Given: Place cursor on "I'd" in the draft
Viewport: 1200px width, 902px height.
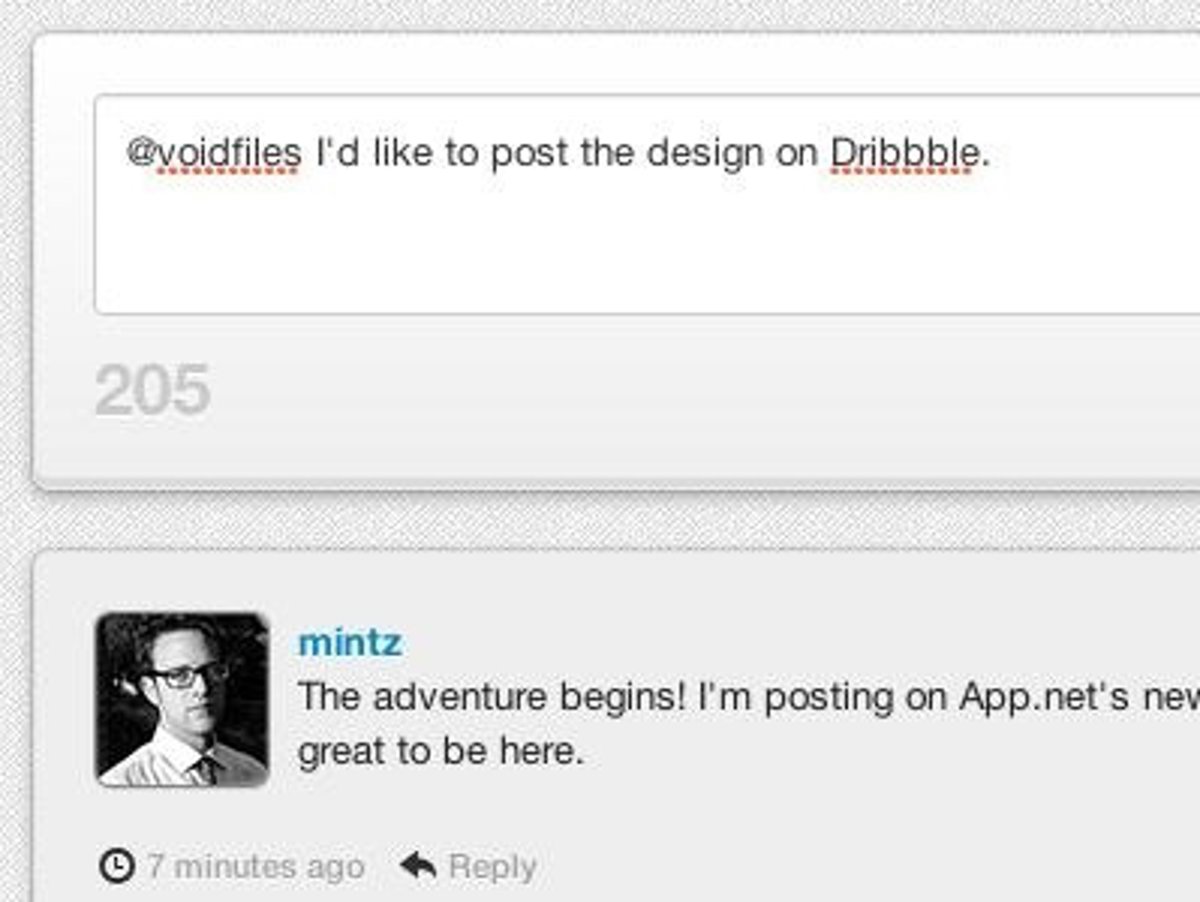Looking at the screenshot, I should [337, 153].
